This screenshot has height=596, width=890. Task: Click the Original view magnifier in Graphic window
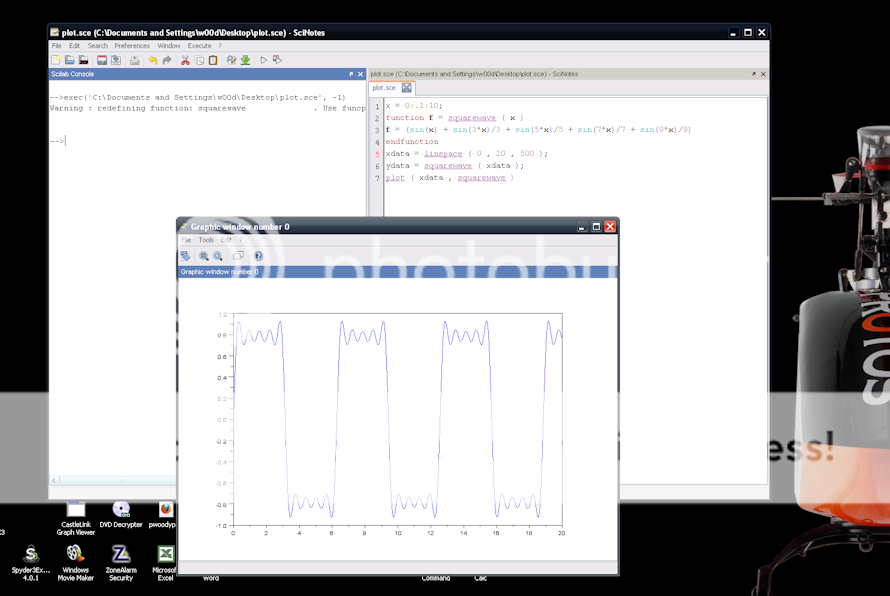[218, 256]
